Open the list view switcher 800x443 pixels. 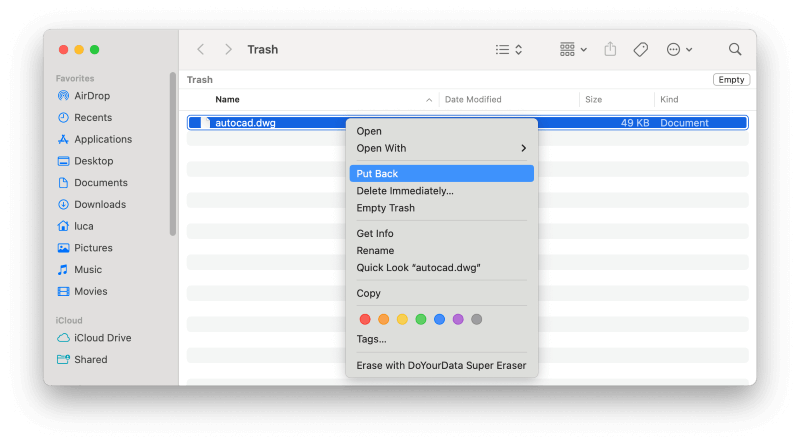tap(509, 50)
